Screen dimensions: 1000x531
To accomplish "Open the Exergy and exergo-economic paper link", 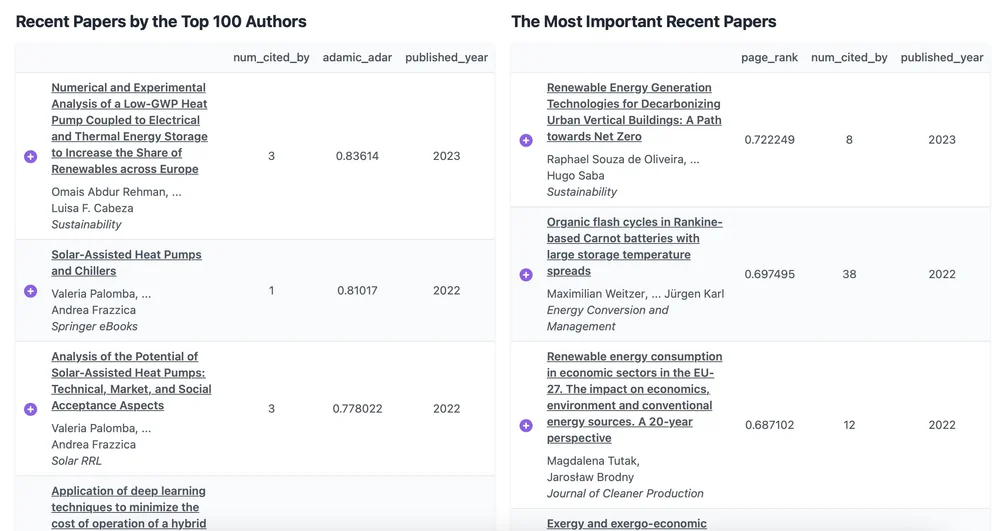I will click(x=626, y=523).
